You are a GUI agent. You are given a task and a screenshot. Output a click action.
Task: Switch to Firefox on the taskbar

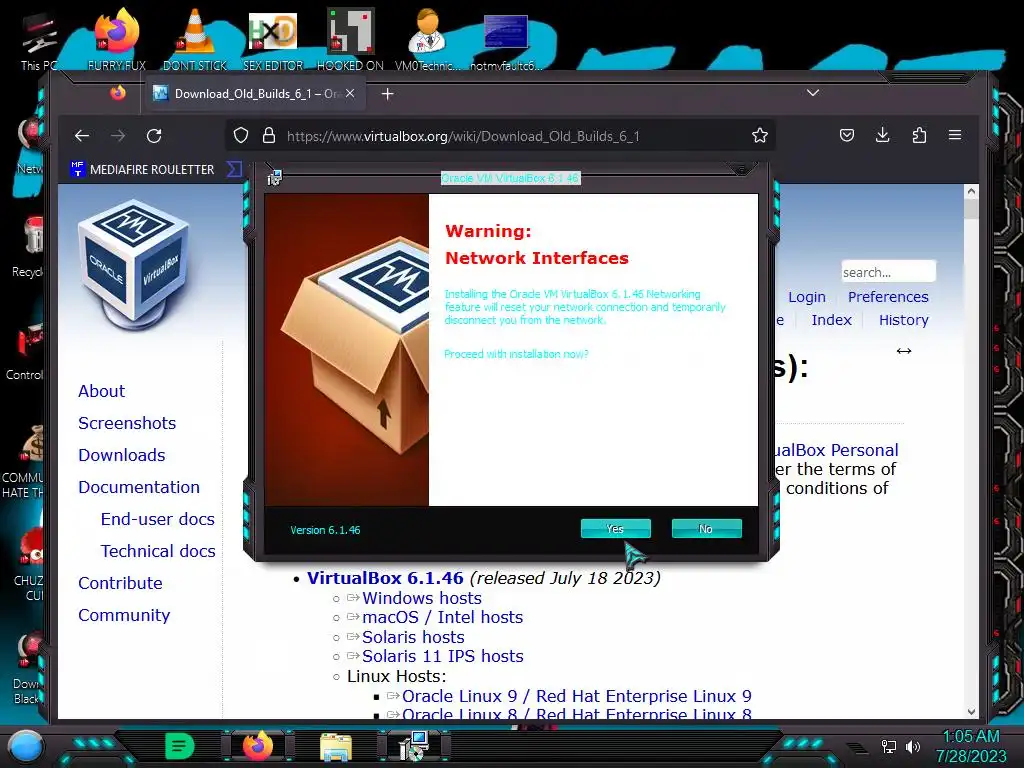pyautogui.click(x=258, y=746)
